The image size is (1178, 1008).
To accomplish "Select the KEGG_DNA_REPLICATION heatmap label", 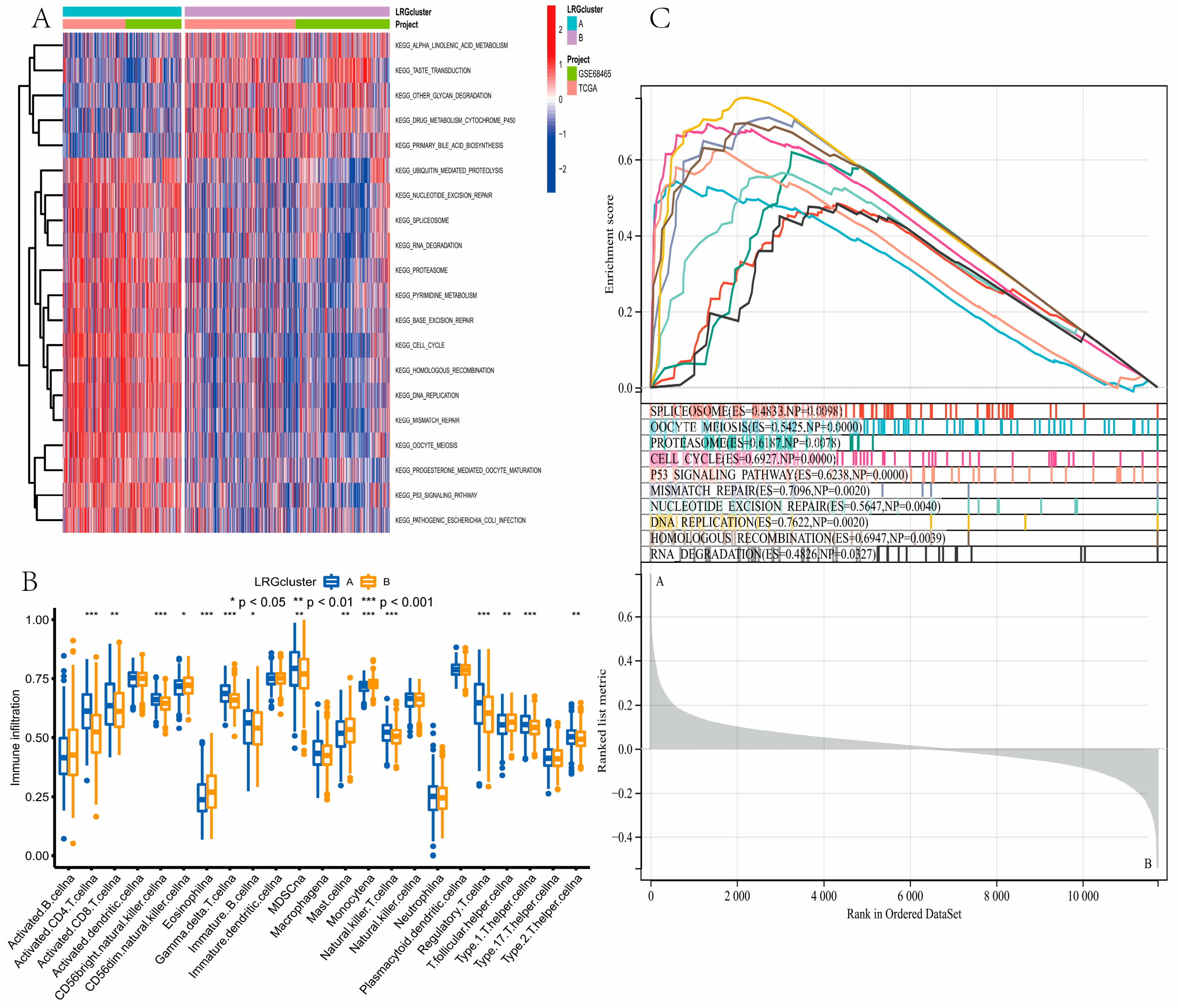I will point(427,395).
